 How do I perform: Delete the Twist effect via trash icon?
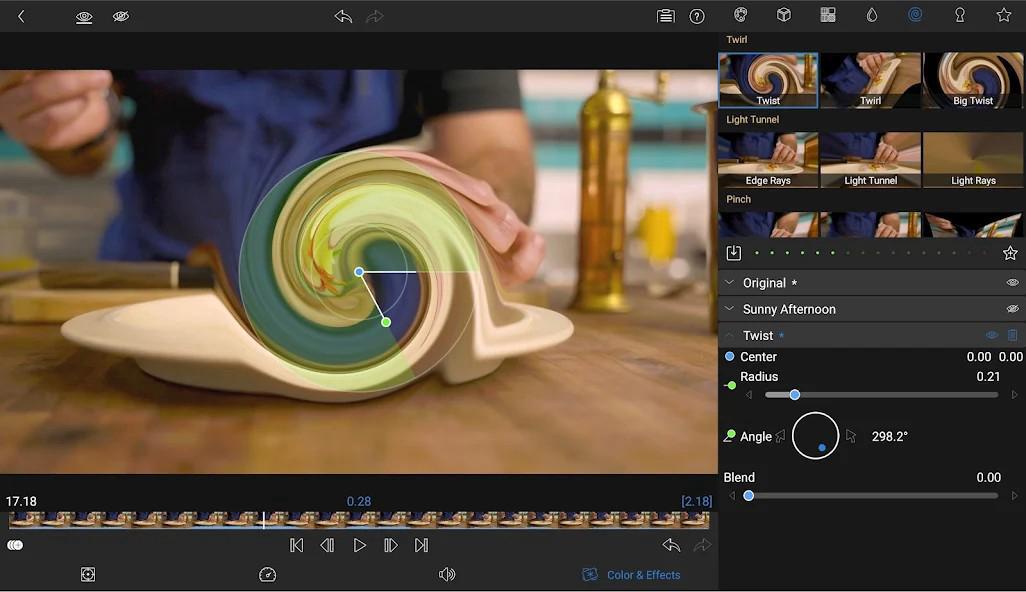[1012, 335]
